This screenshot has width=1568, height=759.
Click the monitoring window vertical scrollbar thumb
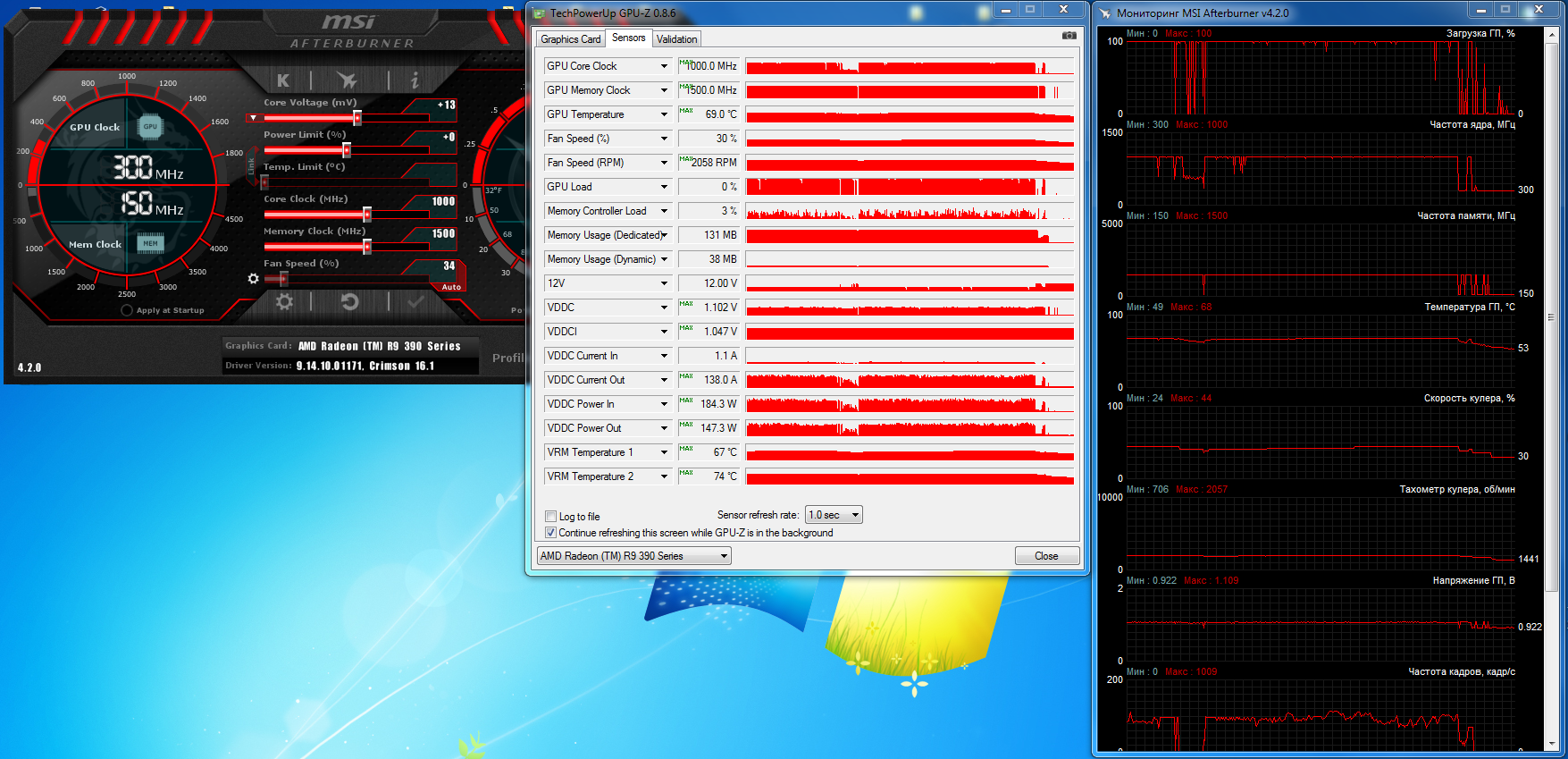click(x=1551, y=317)
